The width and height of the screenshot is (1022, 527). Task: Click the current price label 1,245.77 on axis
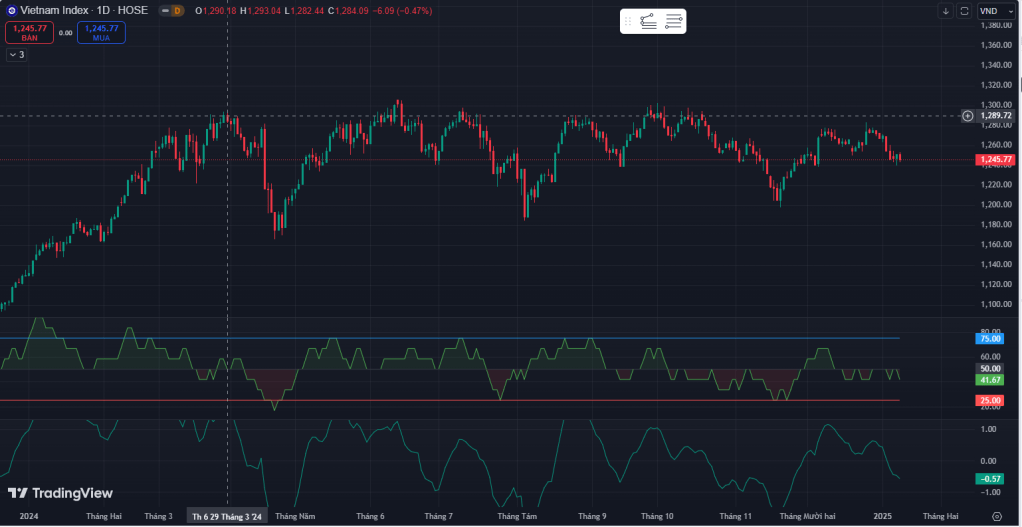pyautogui.click(x=994, y=160)
